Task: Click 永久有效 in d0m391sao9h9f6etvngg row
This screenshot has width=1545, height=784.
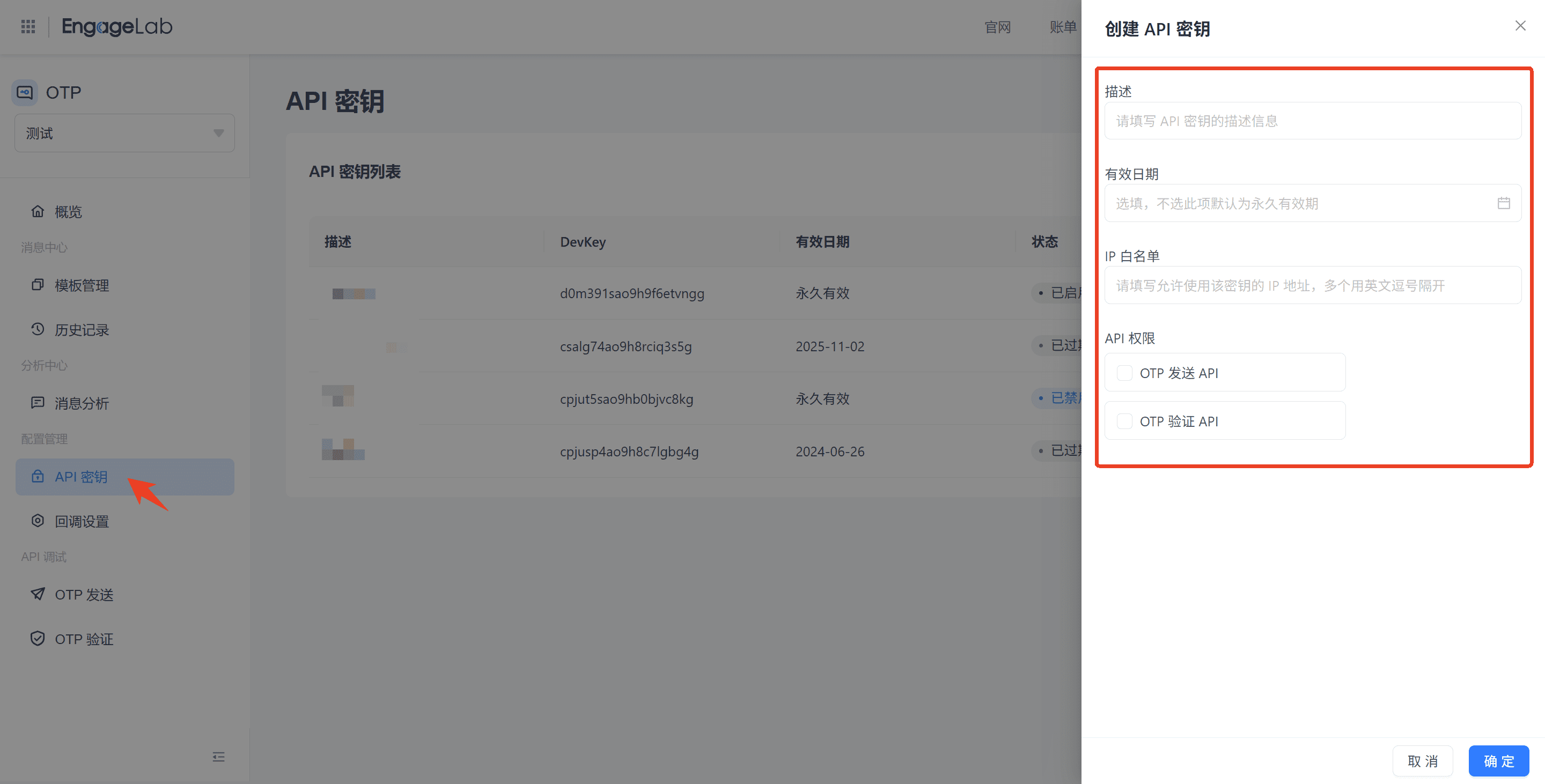Action: (822, 294)
